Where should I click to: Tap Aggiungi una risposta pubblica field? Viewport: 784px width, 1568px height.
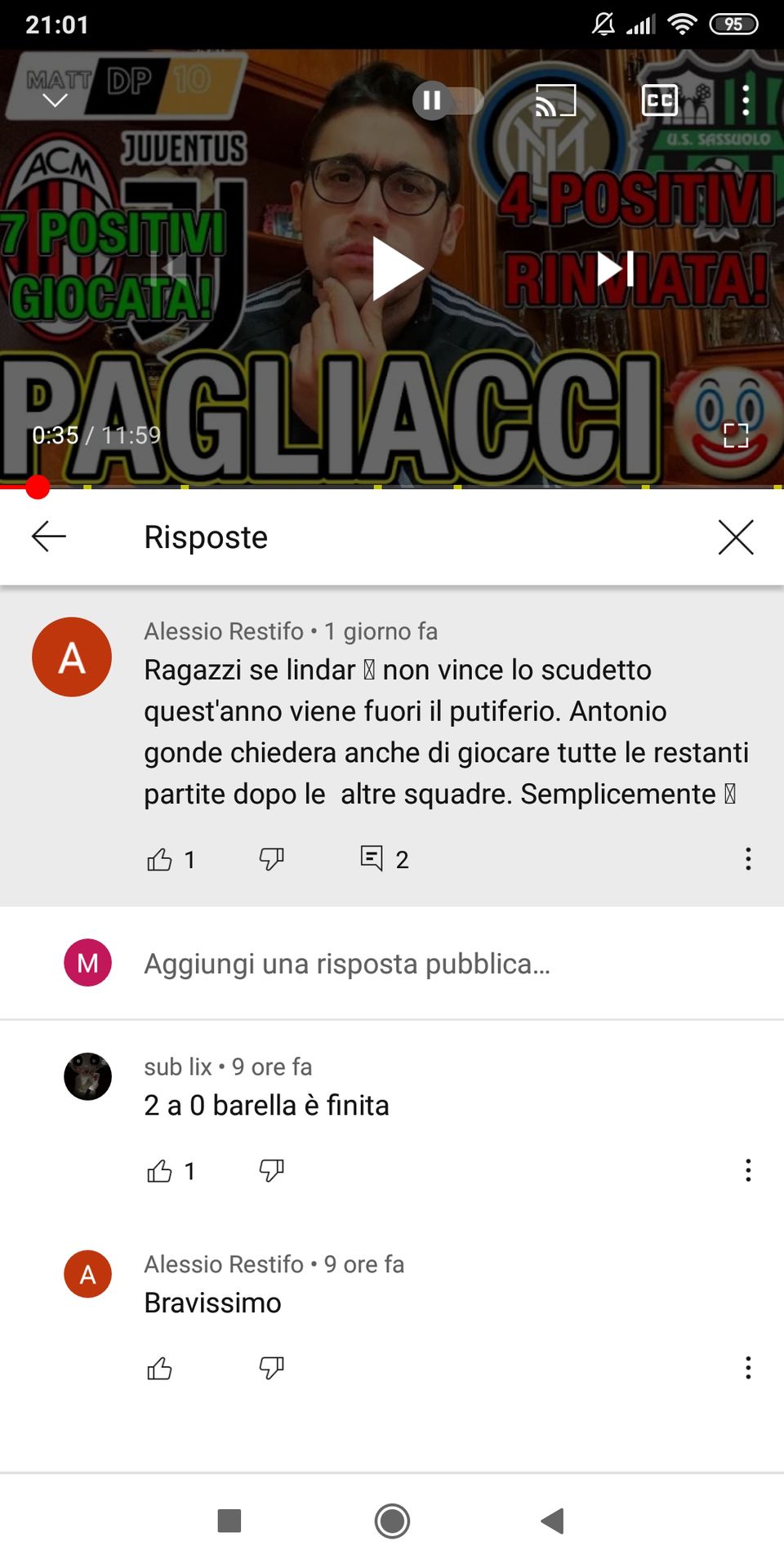[392, 963]
